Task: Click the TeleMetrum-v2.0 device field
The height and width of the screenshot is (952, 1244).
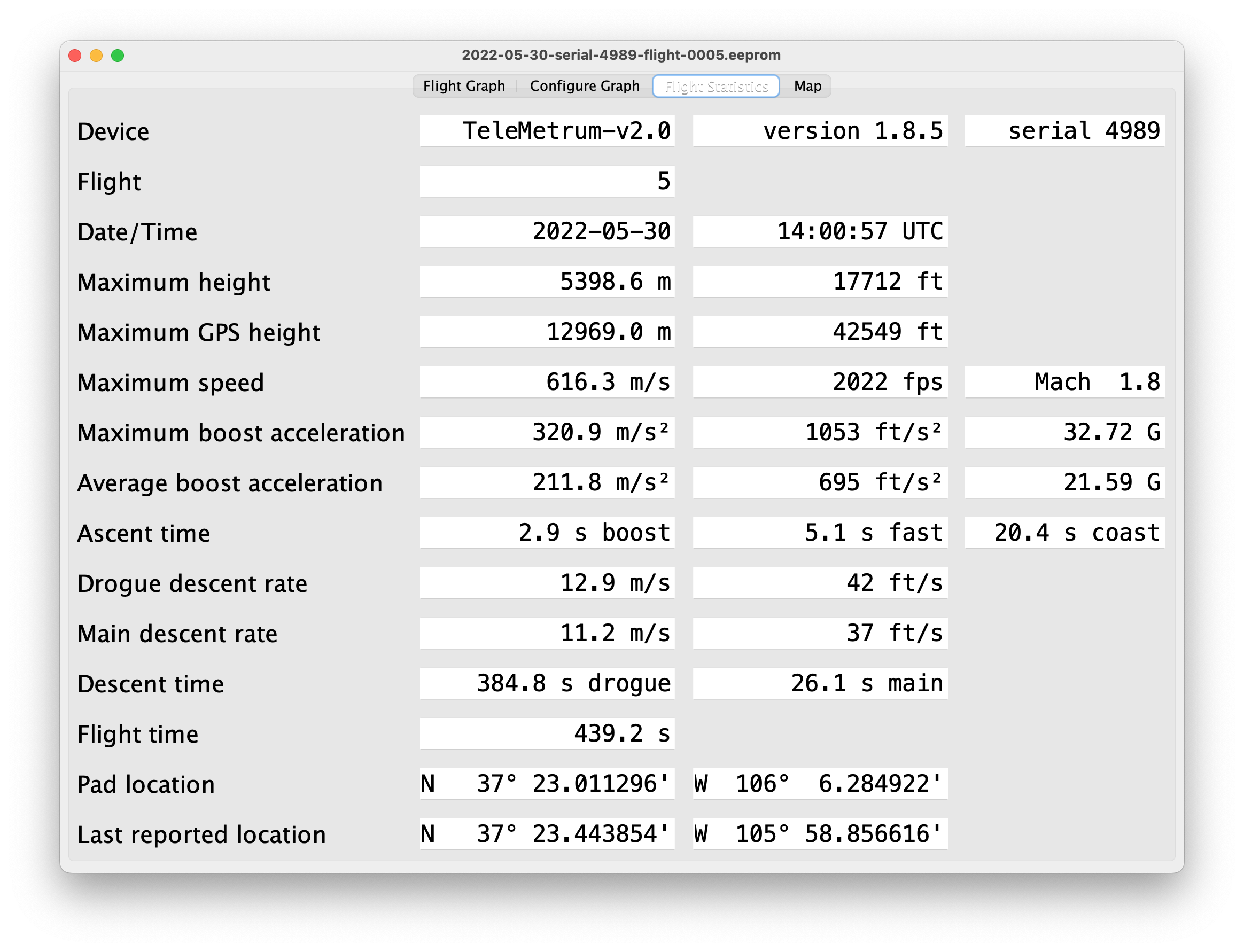Action: 547,131
